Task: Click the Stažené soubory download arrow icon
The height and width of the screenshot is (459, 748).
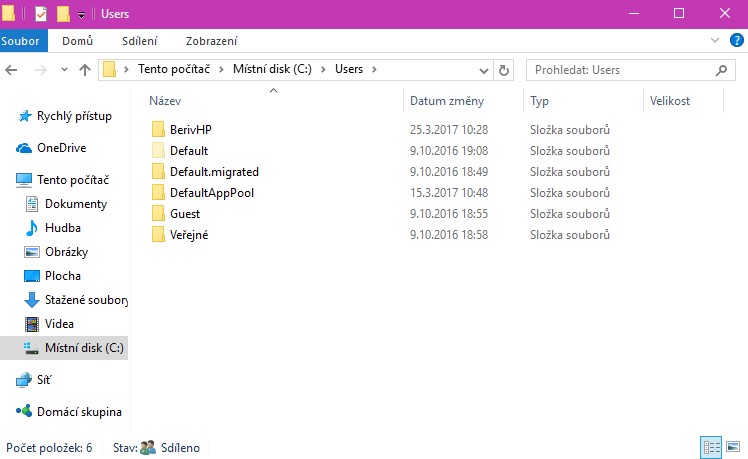Action: coord(31,300)
